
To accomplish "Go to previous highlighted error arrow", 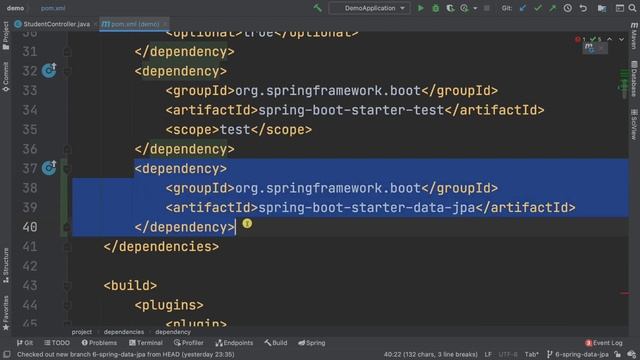I will pos(609,39).
